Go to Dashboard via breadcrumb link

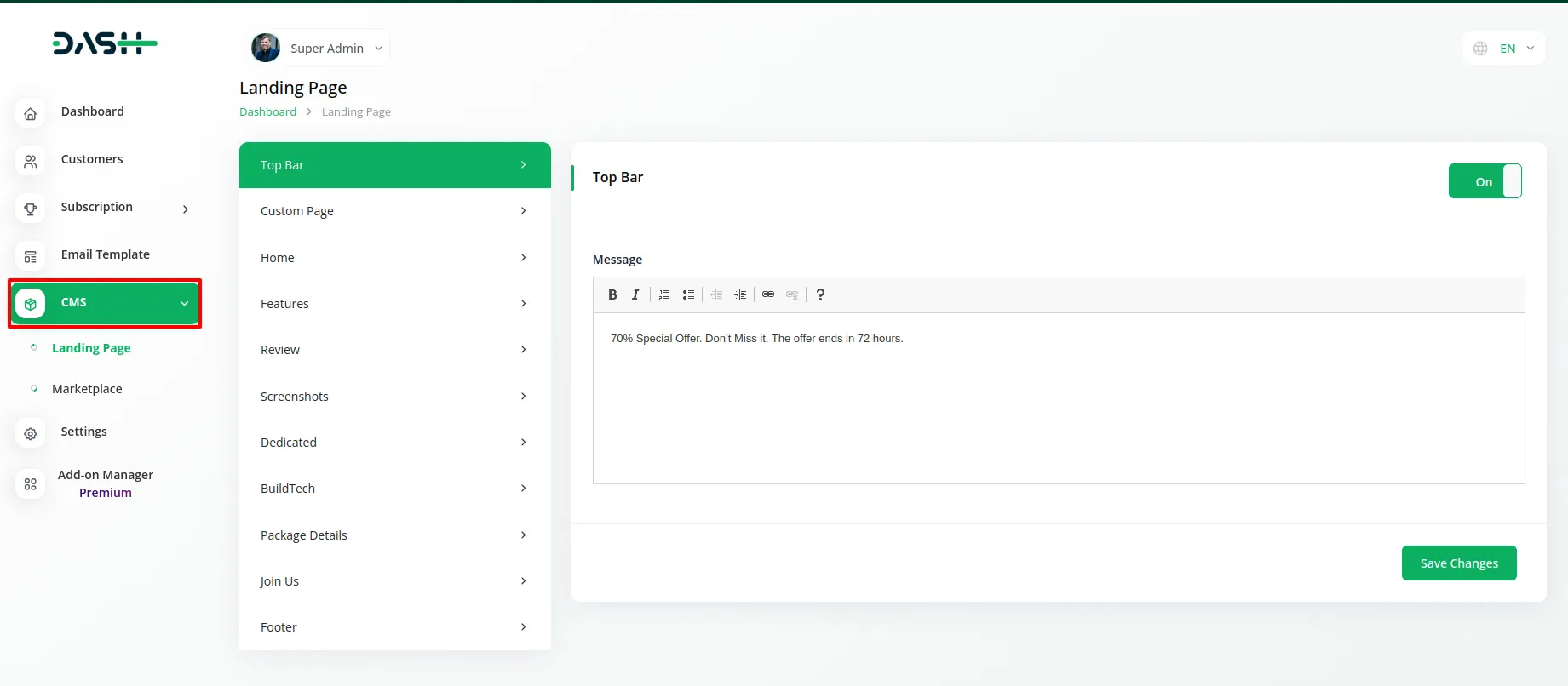click(267, 112)
